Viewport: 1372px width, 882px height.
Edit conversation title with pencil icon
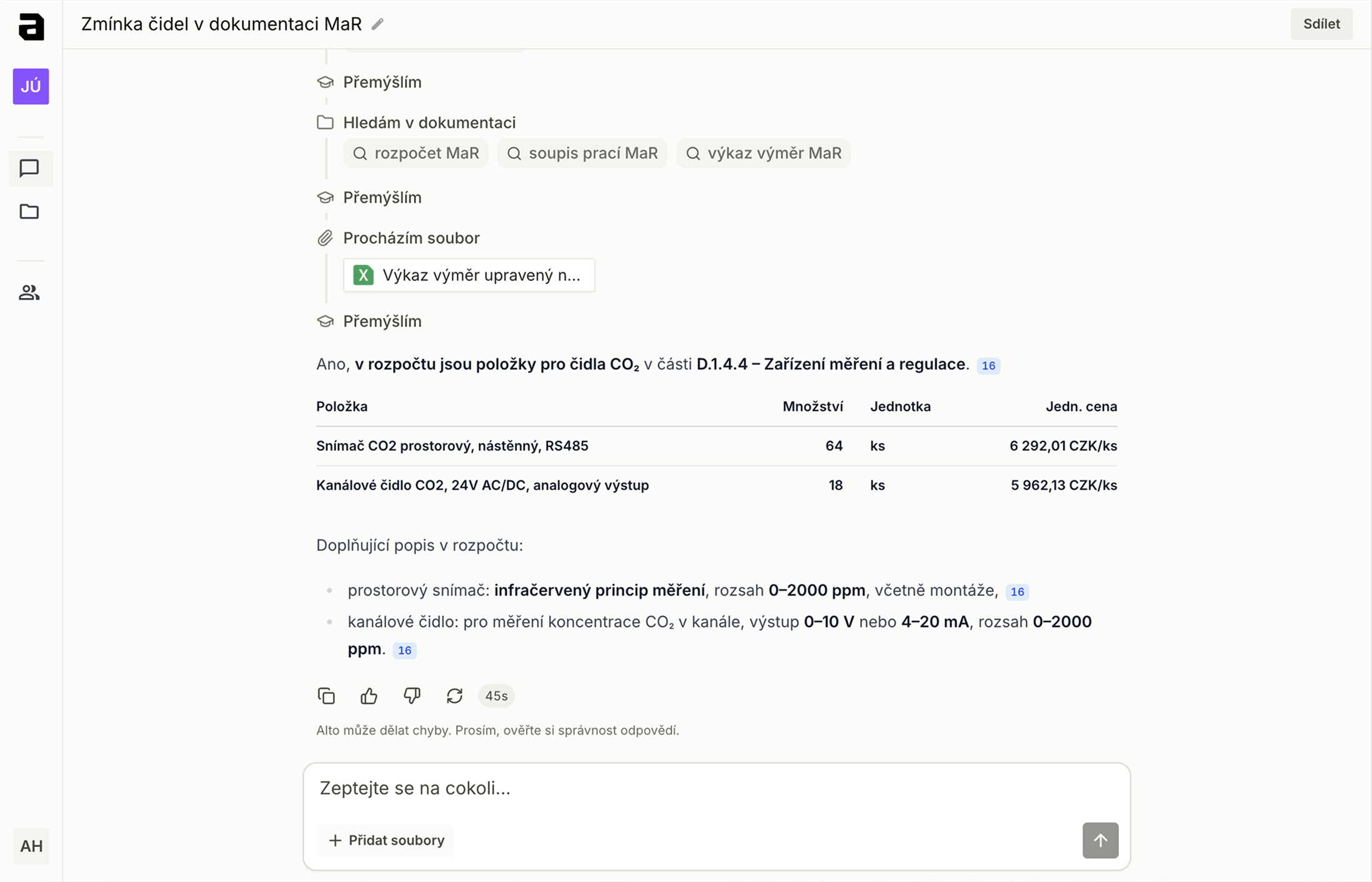[377, 24]
